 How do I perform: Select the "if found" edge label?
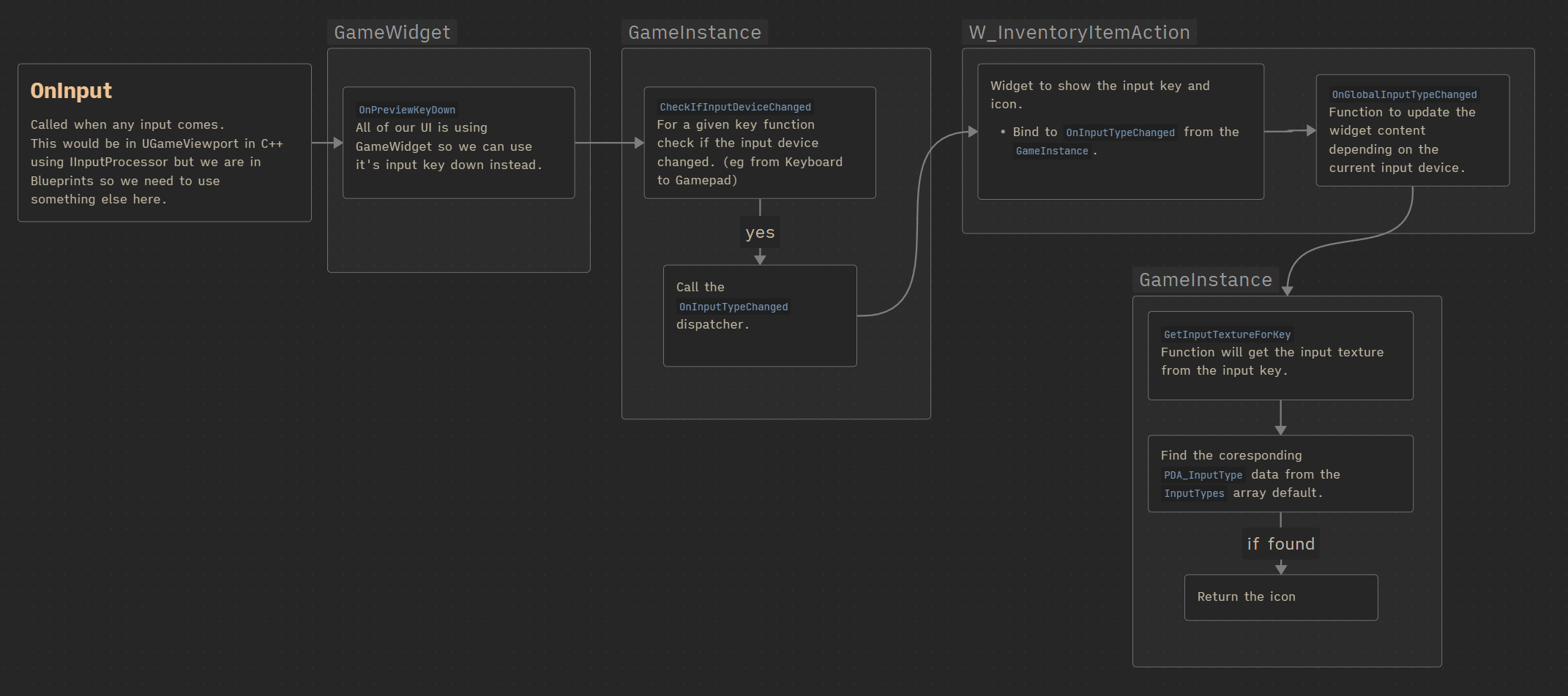coord(1280,544)
